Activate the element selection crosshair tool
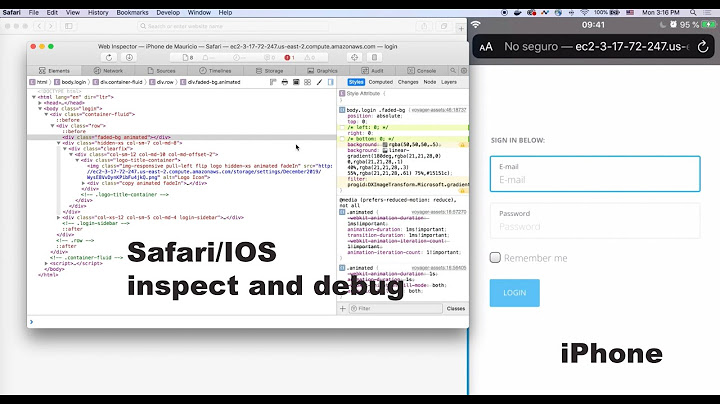This screenshot has height=404, width=720. [x=354, y=57]
